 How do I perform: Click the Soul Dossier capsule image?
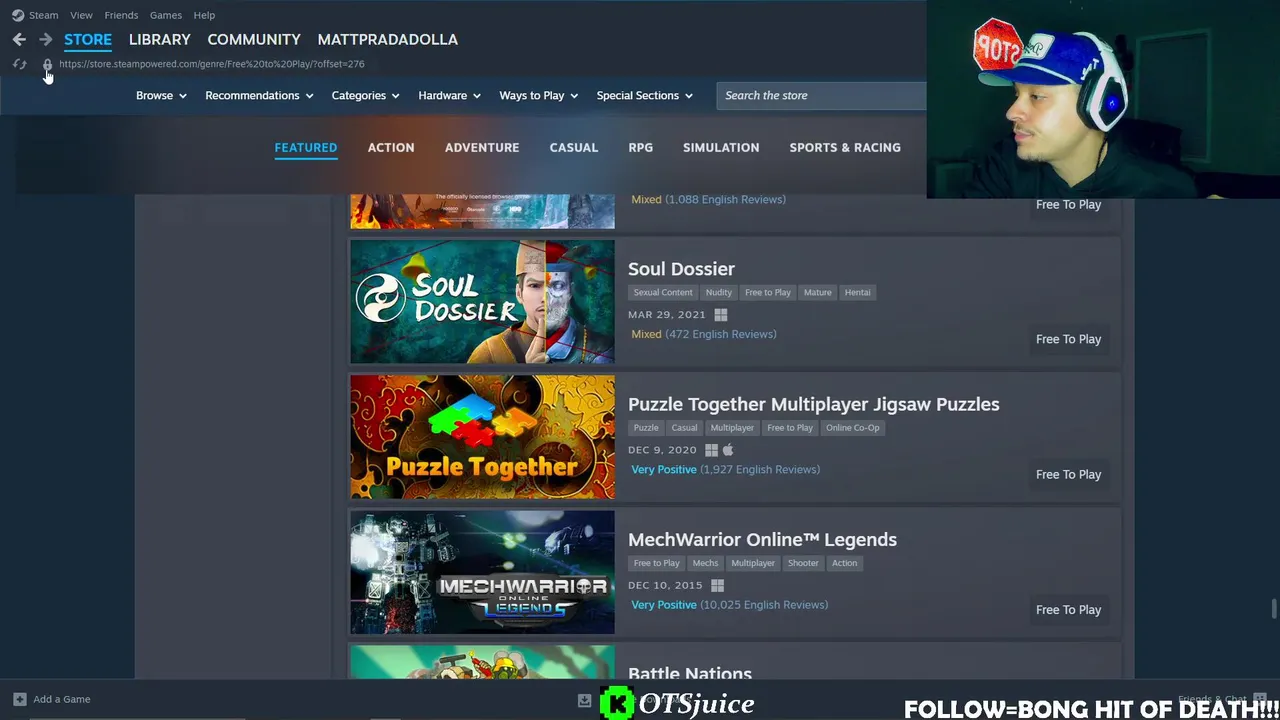[x=482, y=302]
